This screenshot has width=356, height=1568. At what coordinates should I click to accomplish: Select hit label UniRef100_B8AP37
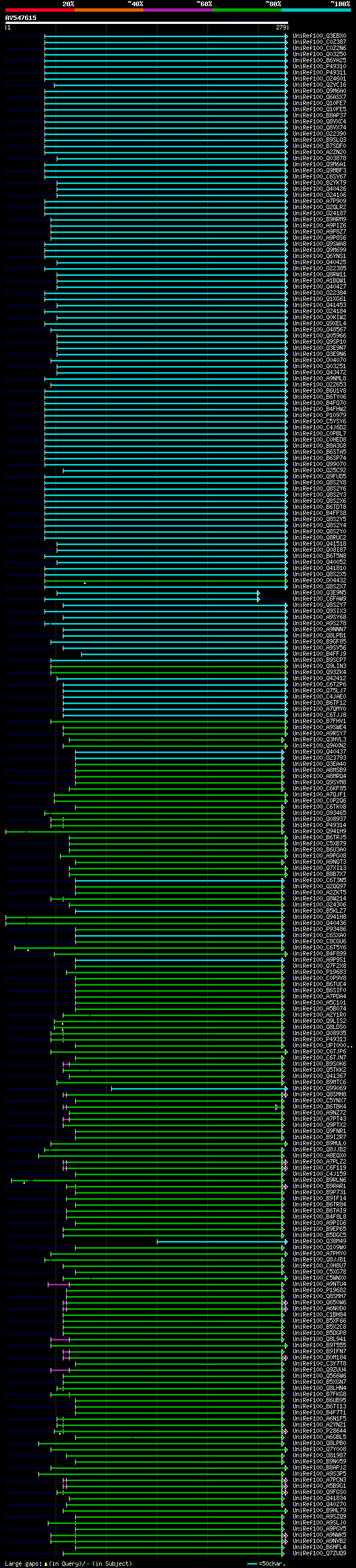pos(319,115)
